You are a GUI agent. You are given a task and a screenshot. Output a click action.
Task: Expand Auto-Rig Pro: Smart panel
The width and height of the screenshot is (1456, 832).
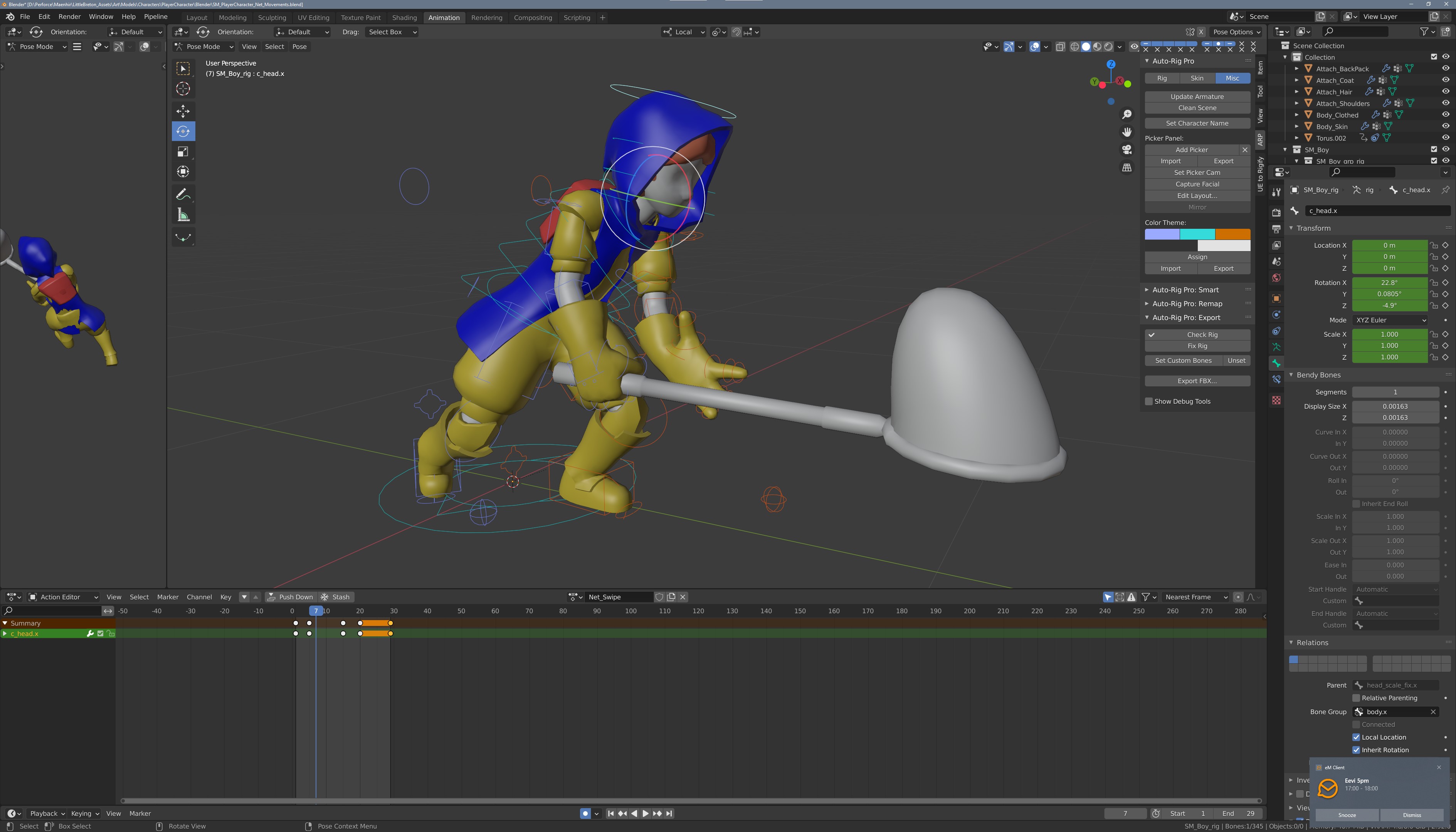pos(1185,290)
